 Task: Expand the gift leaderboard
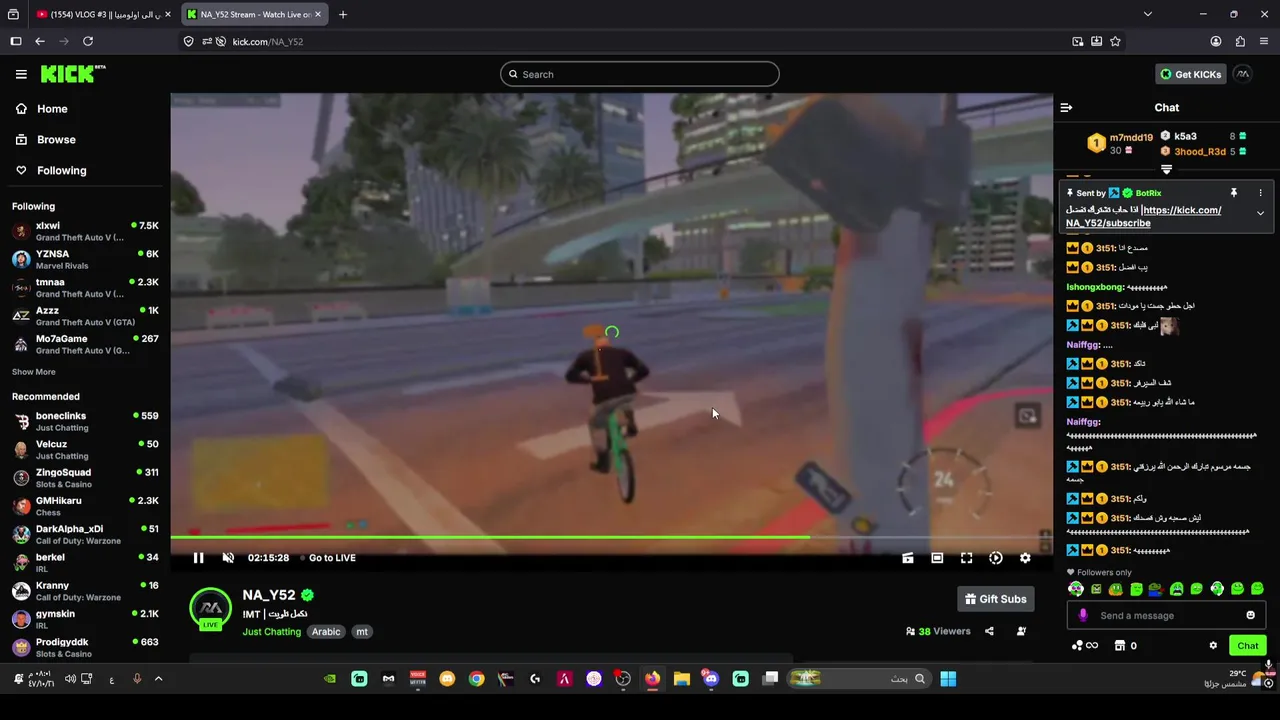click(1166, 169)
